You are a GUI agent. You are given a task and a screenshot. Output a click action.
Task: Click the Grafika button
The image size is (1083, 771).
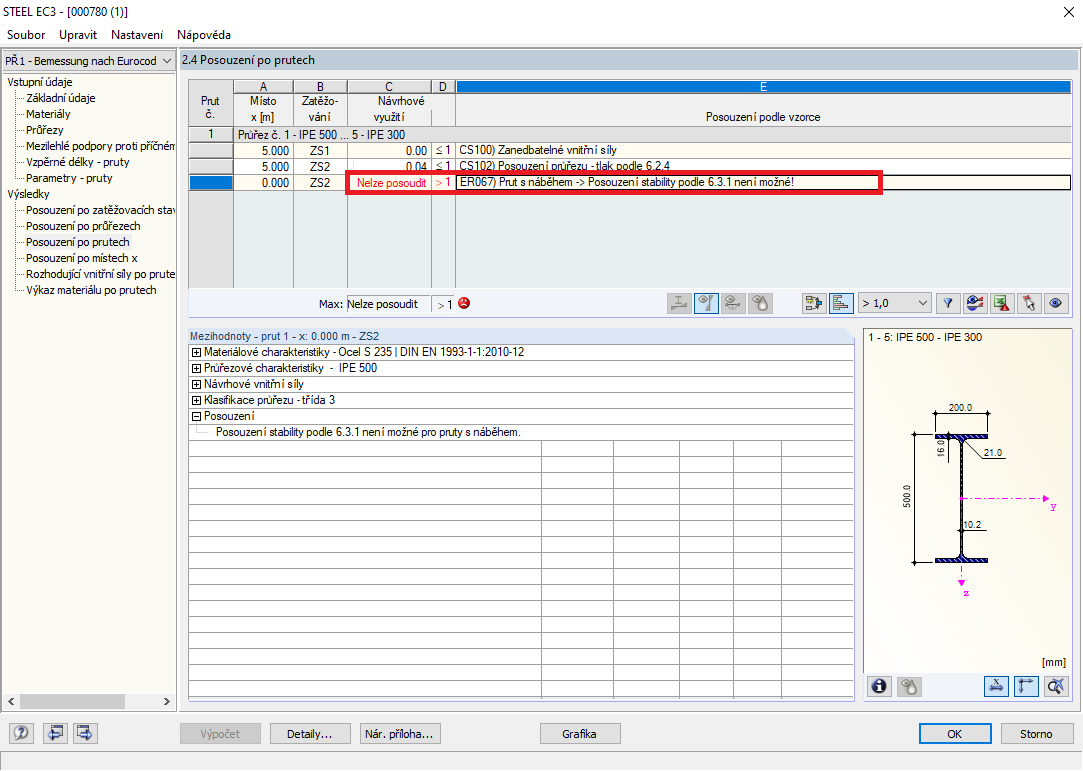click(579, 734)
